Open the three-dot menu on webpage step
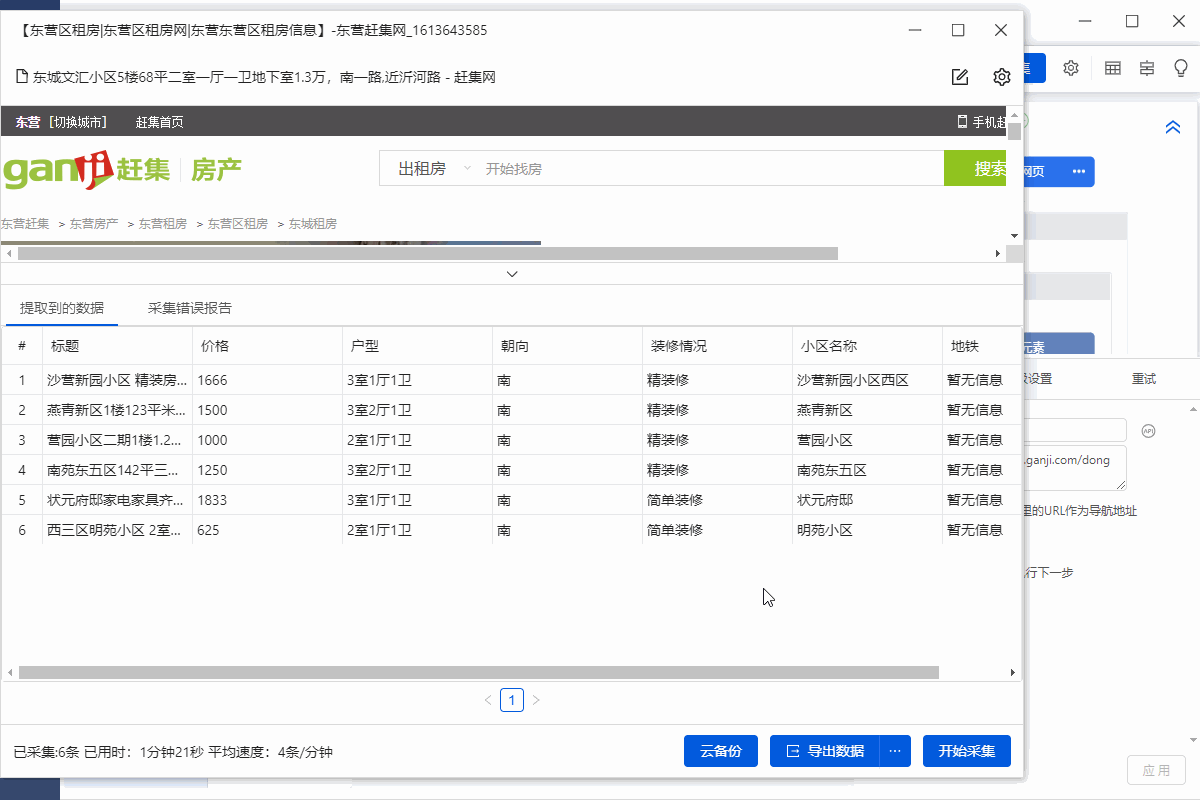Image resolution: width=1200 pixels, height=800 pixels. [1078, 171]
